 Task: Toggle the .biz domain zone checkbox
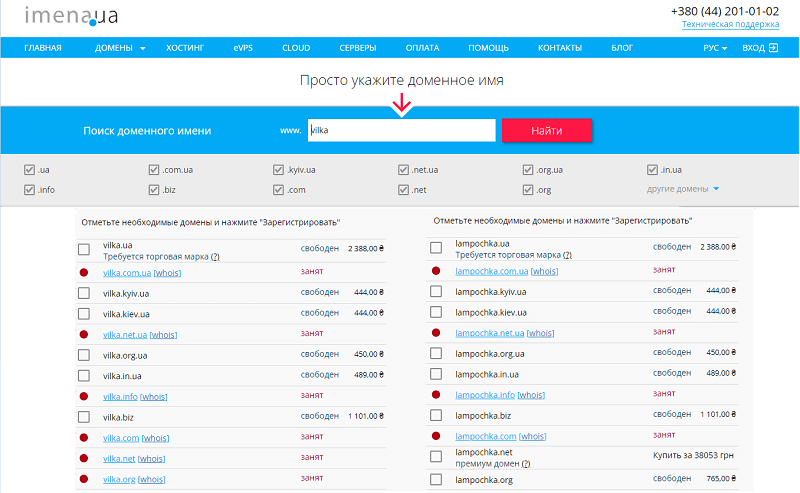point(154,190)
